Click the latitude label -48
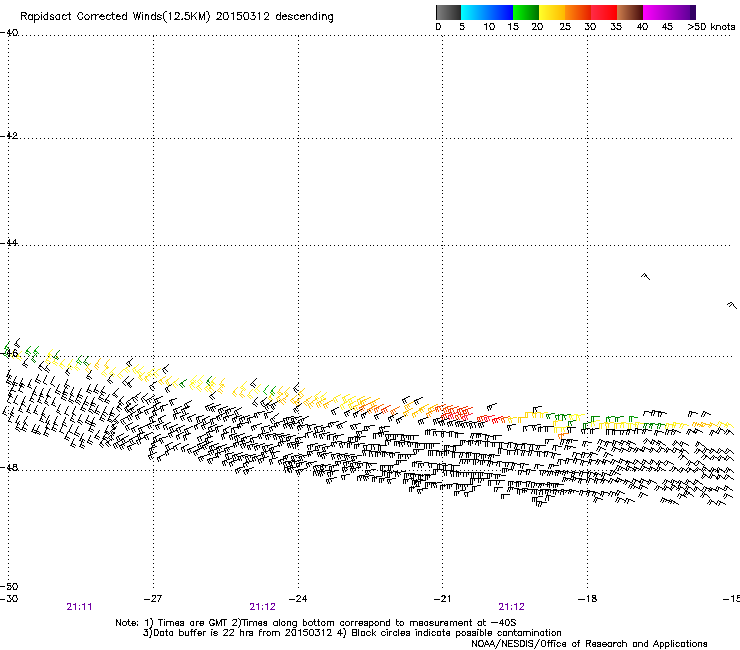Image resolution: width=740 pixels, height=650 pixels. [x=9, y=467]
